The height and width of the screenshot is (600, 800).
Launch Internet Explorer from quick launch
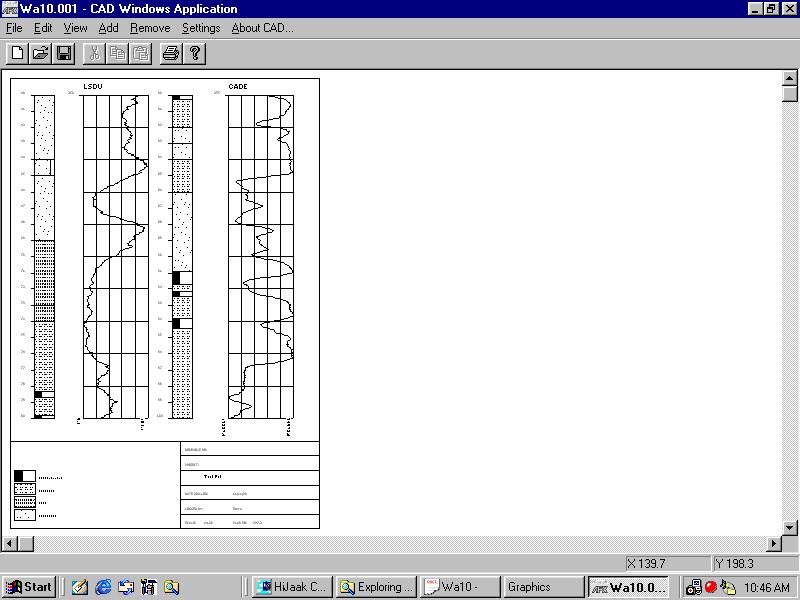coord(103,587)
